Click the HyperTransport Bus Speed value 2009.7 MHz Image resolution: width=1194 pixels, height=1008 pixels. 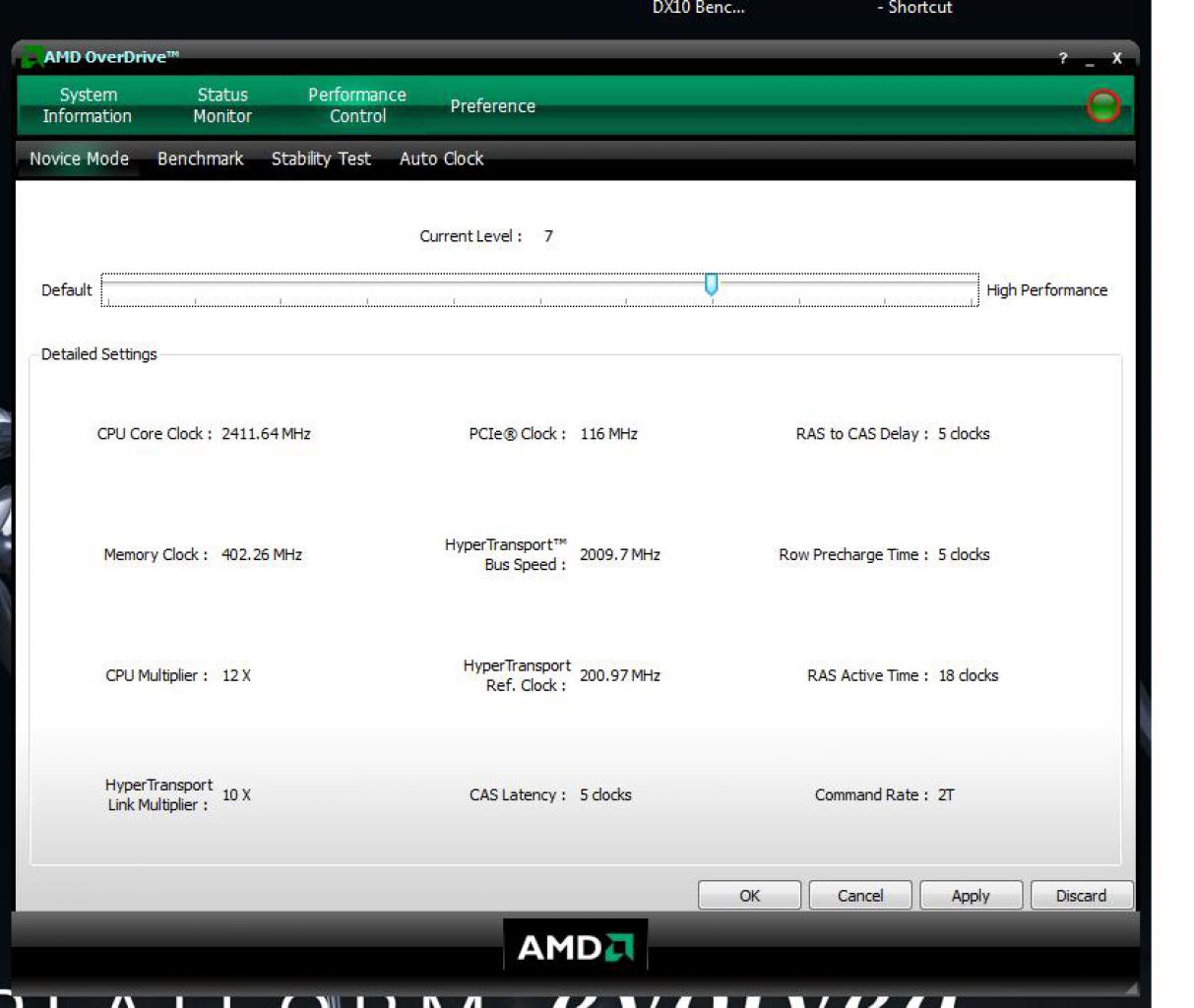620,555
